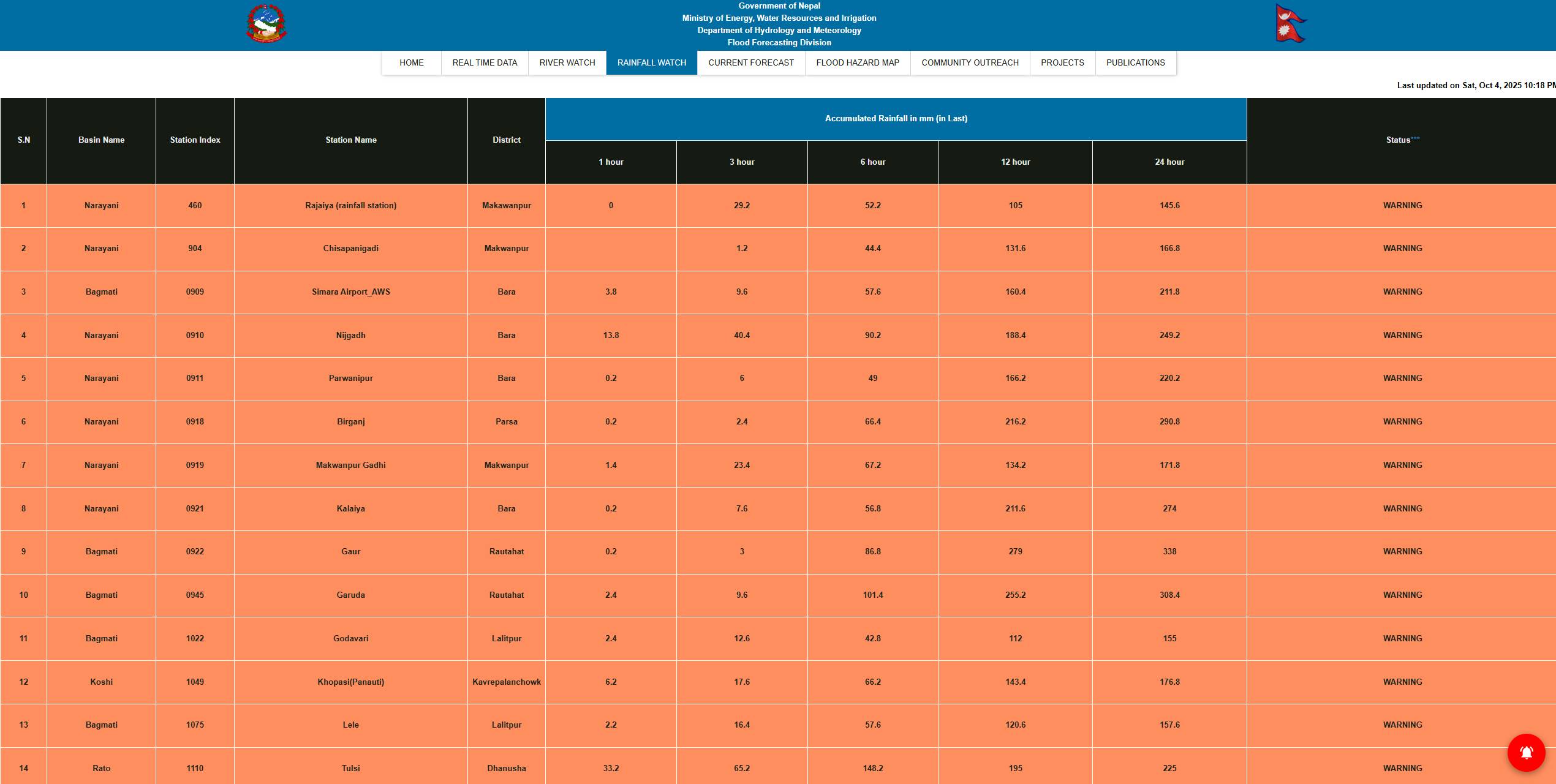Click the Khopasi(Panauti) station name
Viewport: 1556px width, 784px height.
350,682
